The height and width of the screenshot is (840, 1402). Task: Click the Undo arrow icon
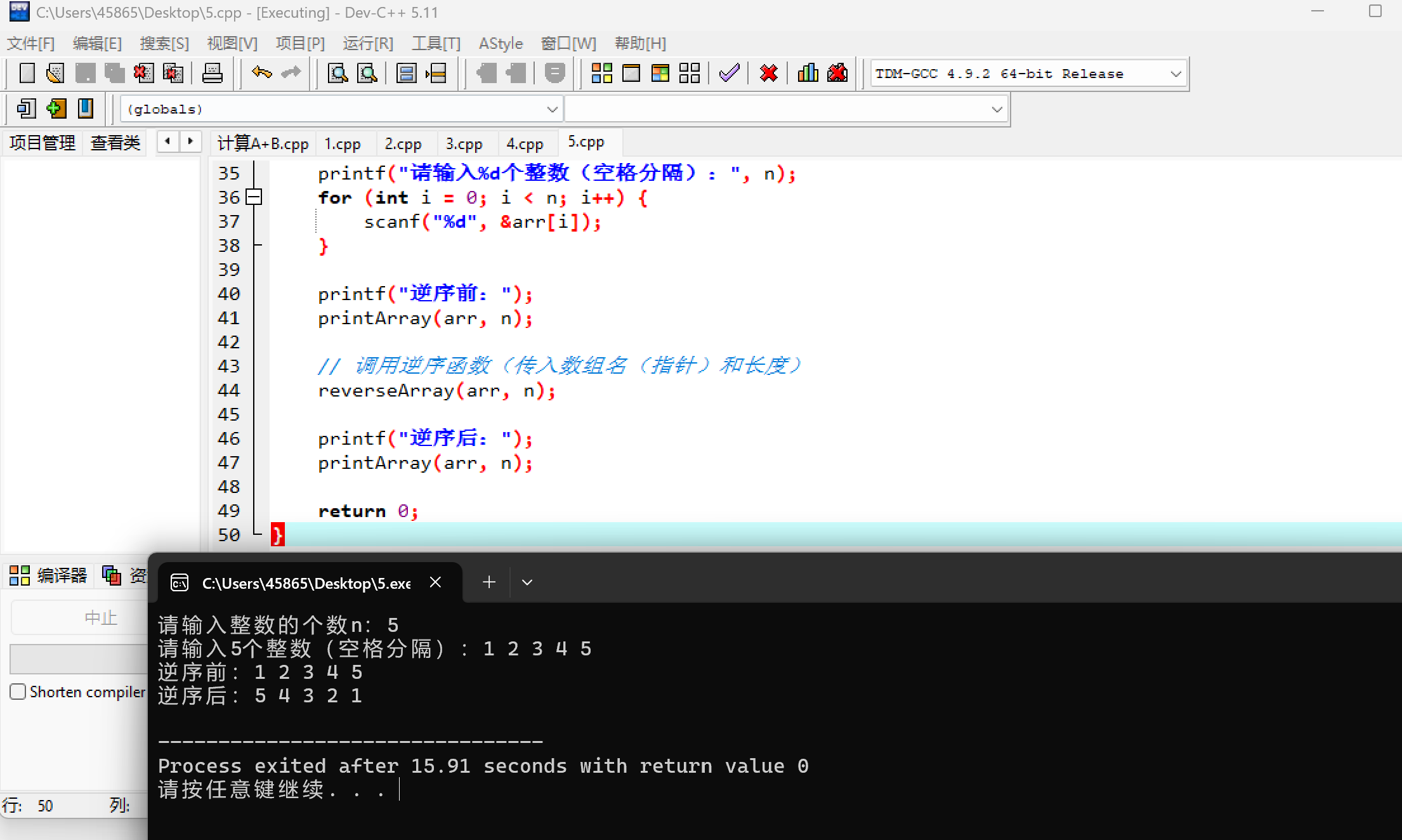(261, 74)
